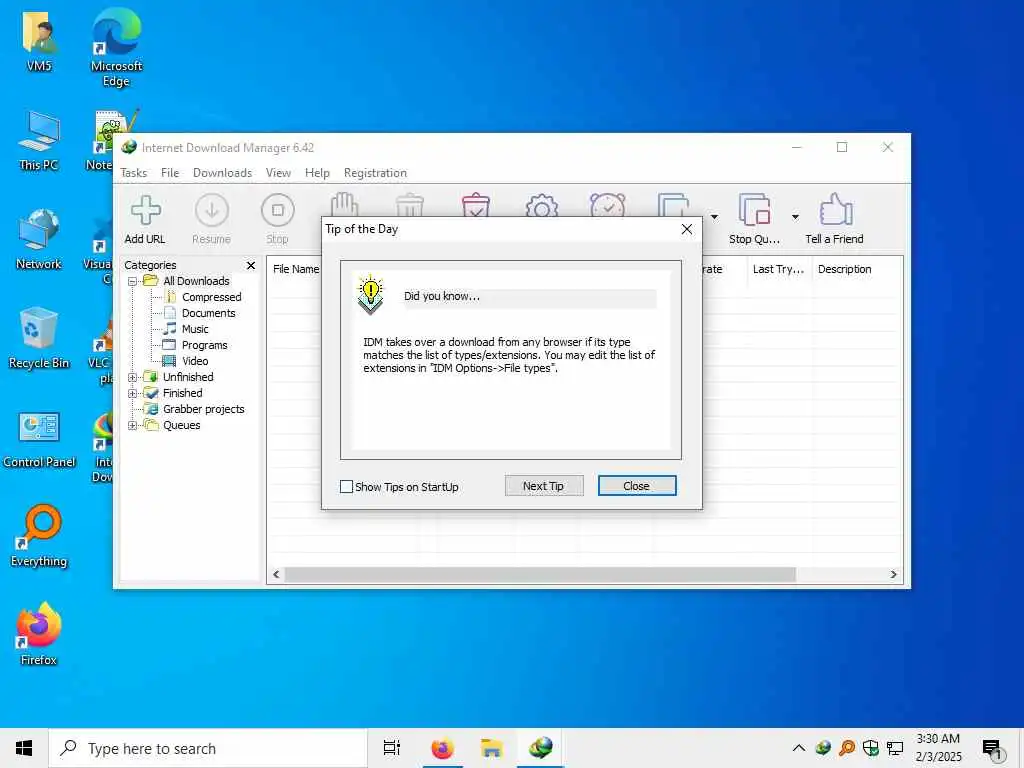Enable Show Tips on StartUp checkbox
Image resolution: width=1024 pixels, height=768 pixels.
(346, 487)
